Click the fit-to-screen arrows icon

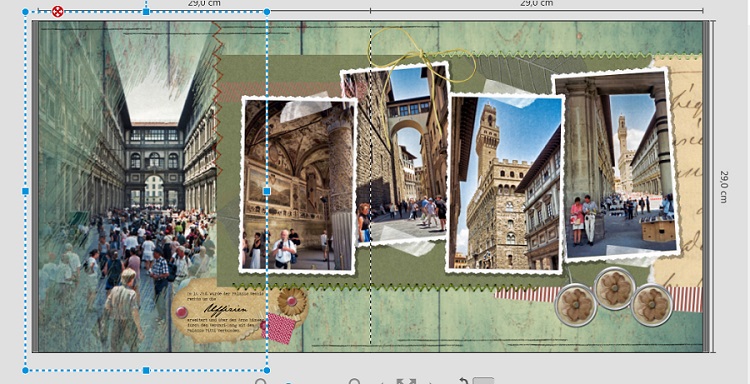406,382
